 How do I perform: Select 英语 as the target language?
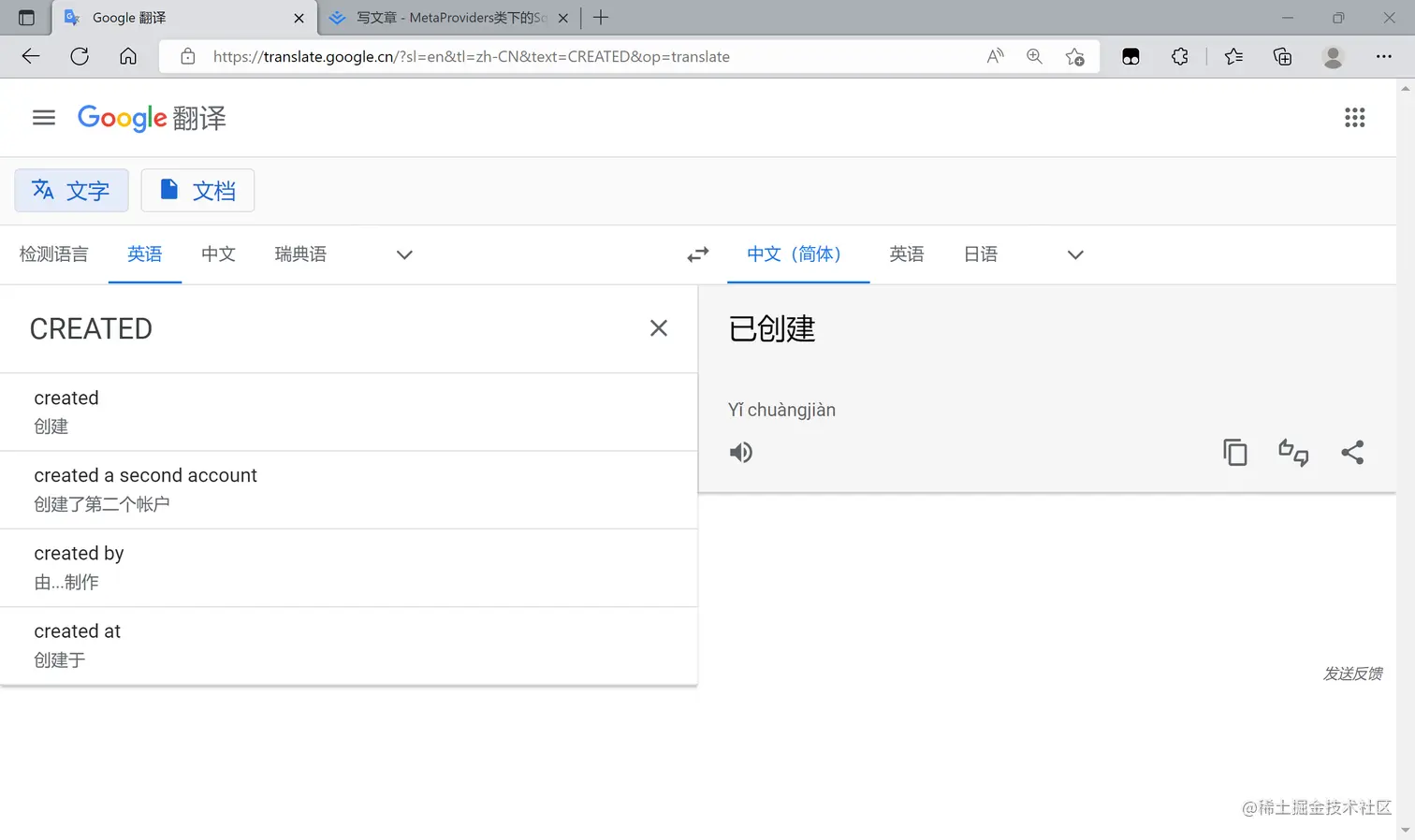tap(907, 254)
